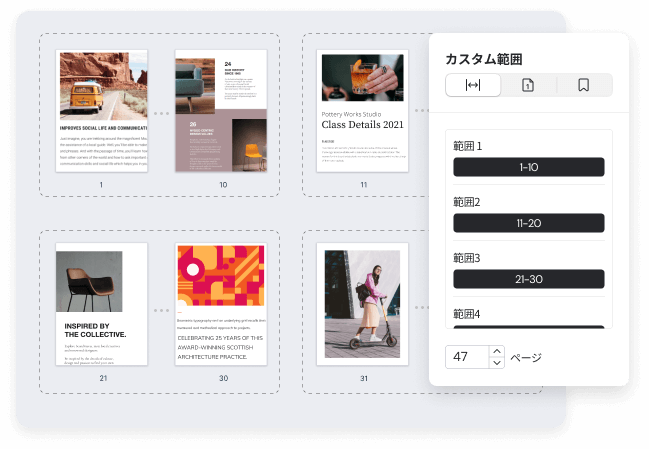Focus the page number field showing 47
The width and height of the screenshot is (649, 449).
pyautogui.click(x=468, y=357)
